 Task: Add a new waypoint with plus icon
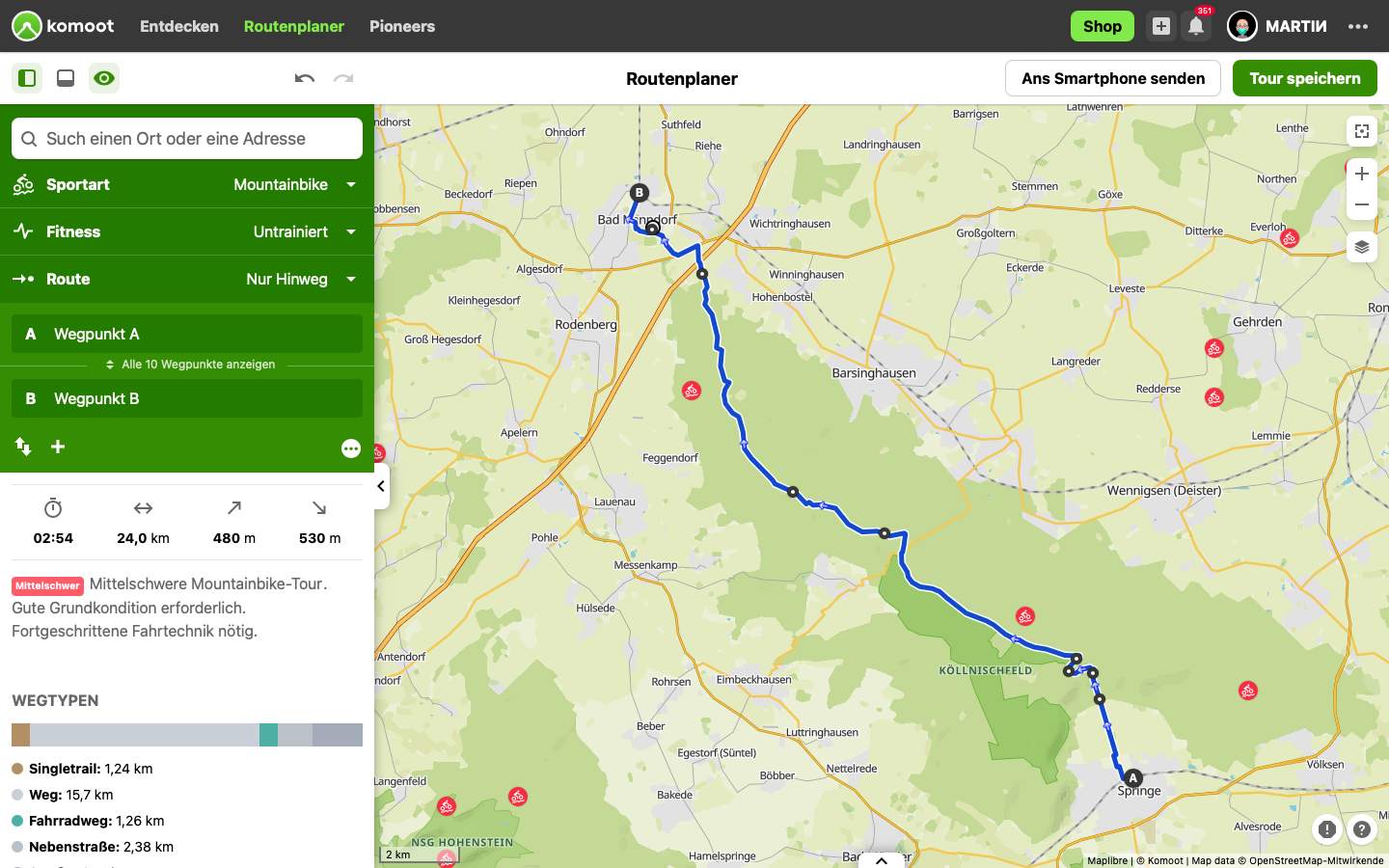[58, 447]
